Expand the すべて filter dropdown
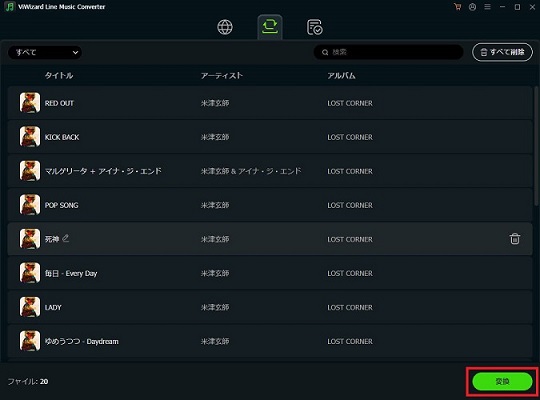The width and height of the screenshot is (540, 400). pyautogui.click(x=45, y=52)
